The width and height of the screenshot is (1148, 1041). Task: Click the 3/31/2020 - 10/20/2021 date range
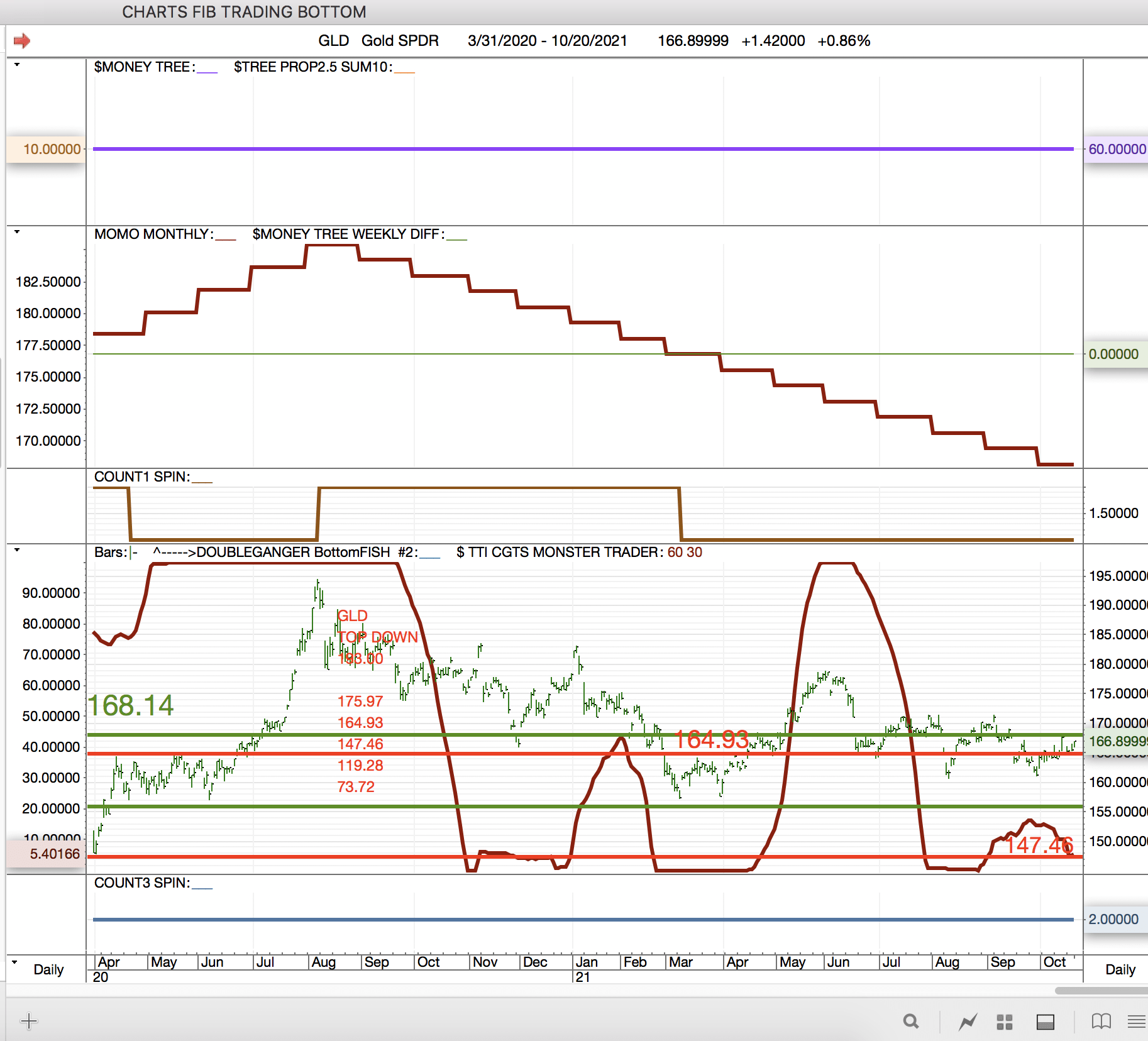pyautogui.click(x=548, y=41)
